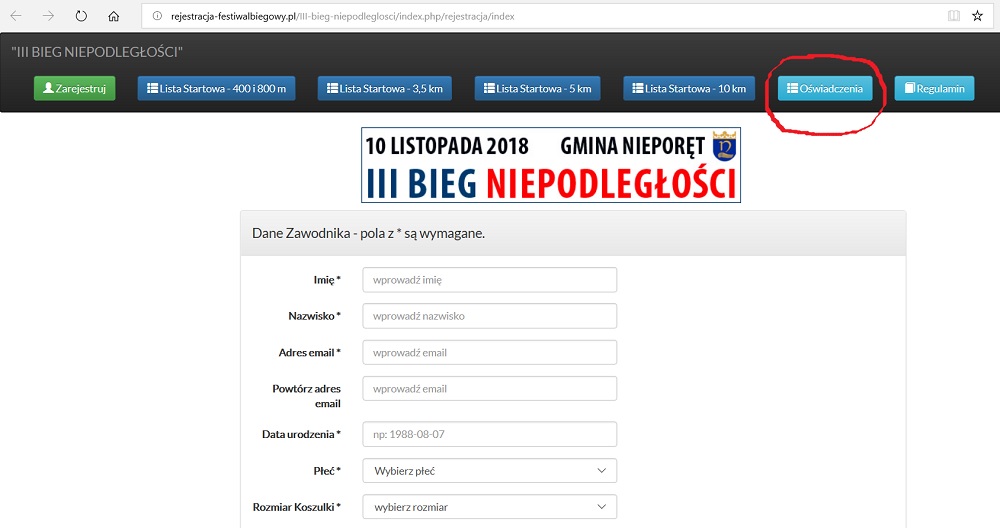Expand the Płeć dropdown
Image resolution: width=1000 pixels, height=528 pixels.
point(489,471)
